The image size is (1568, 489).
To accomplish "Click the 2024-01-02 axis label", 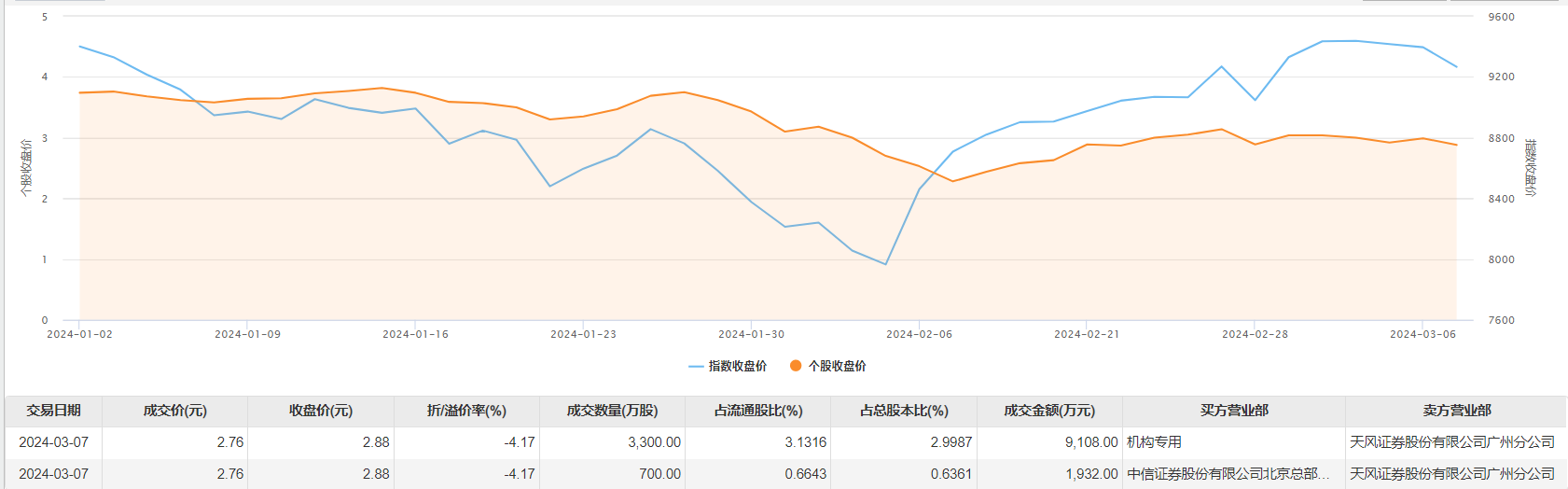I will [79, 334].
